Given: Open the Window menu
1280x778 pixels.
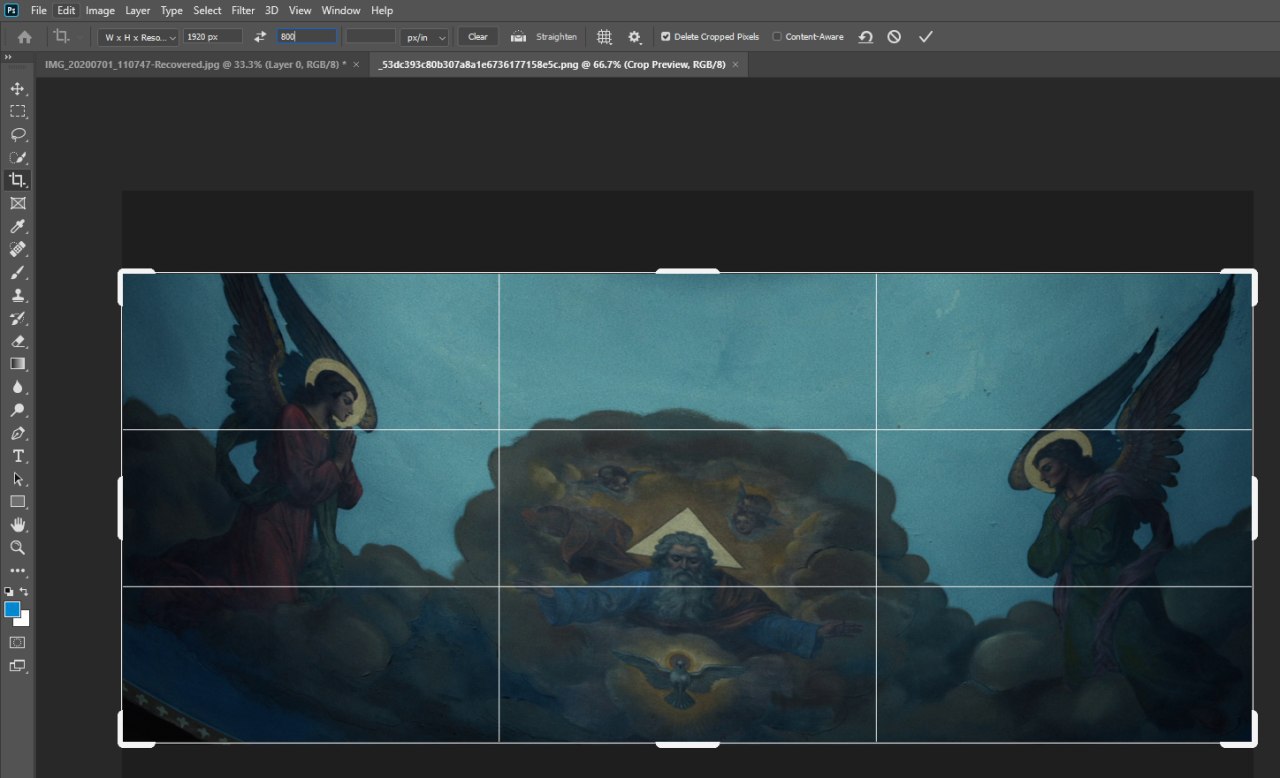Looking at the screenshot, I should 341,10.
